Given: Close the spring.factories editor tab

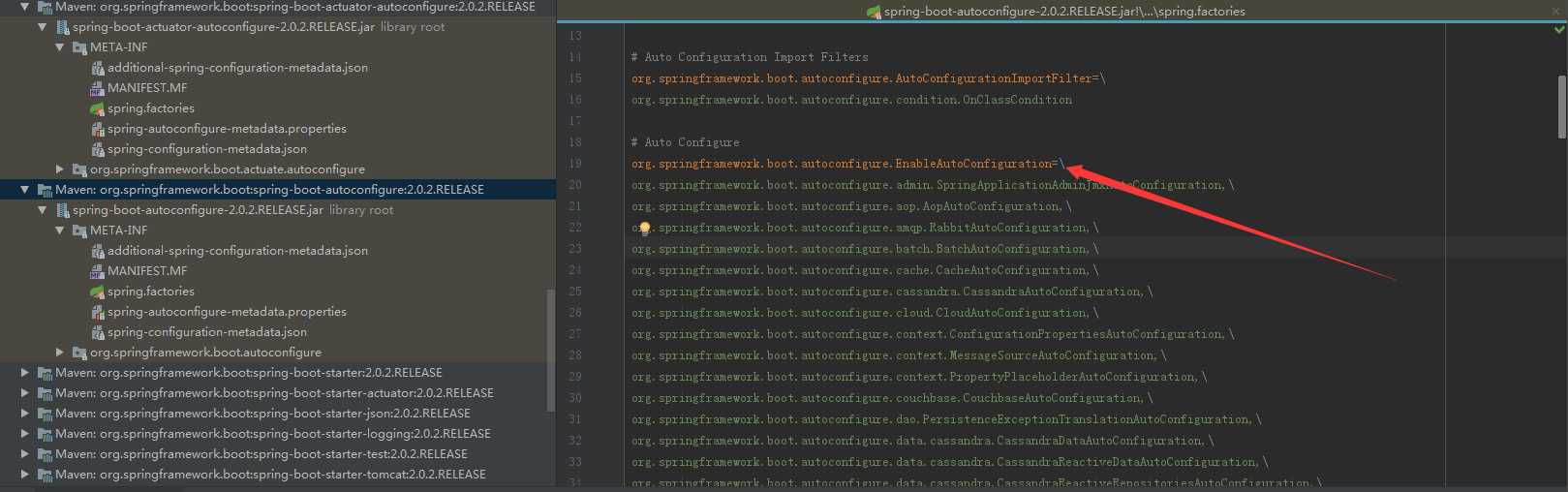Looking at the screenshot, I should point(1556,12).
